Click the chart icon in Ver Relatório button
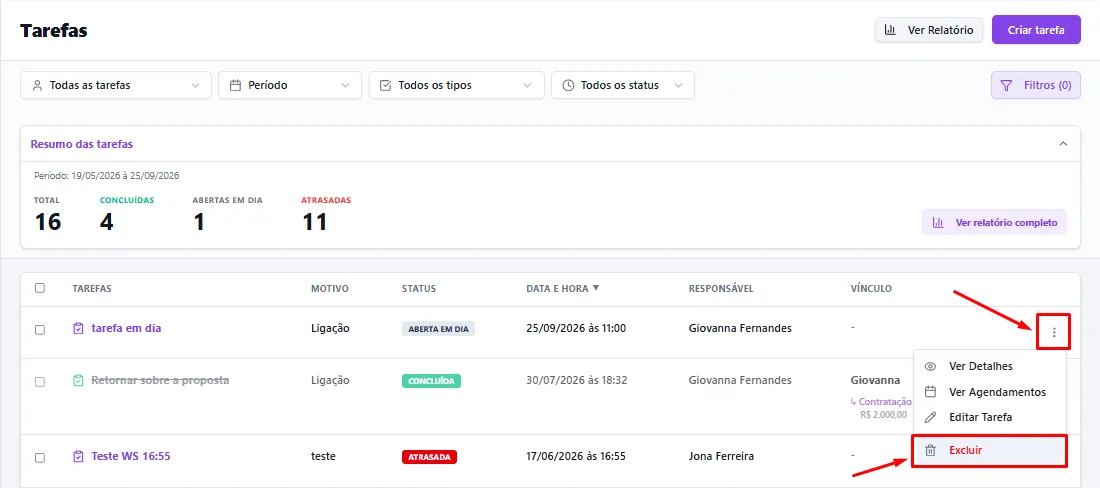This screenshot has height=488, width=1100. tap(890, 30)
